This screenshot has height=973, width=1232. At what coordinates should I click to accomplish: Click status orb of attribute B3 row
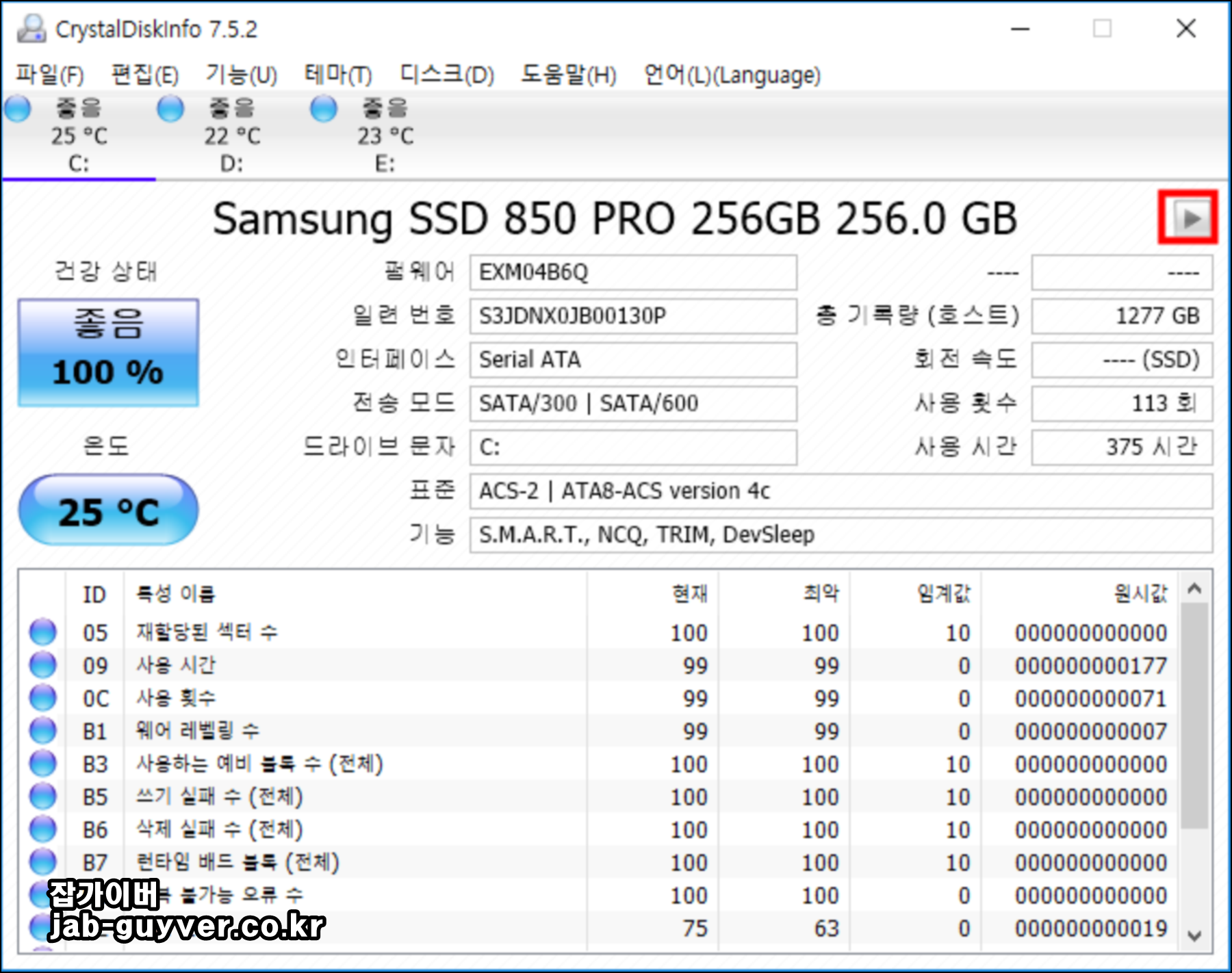tap(42, 763)
